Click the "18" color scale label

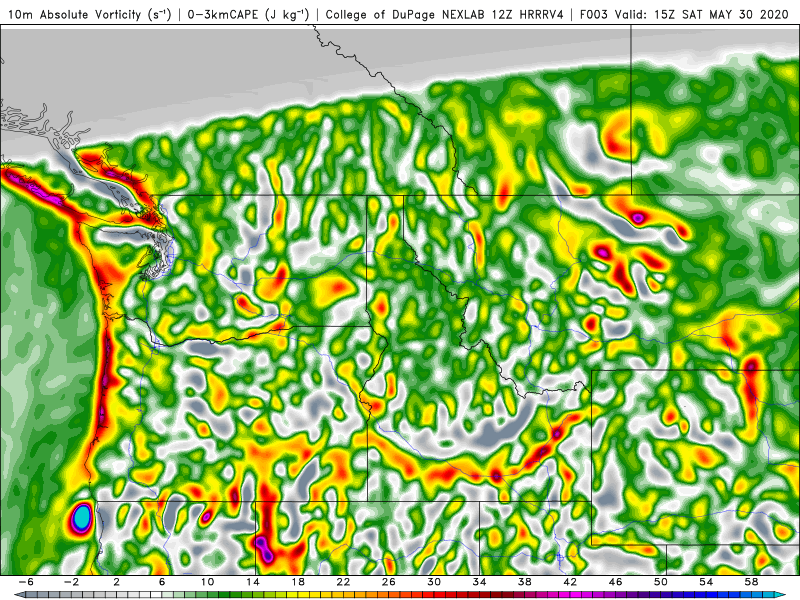point(298,582)
